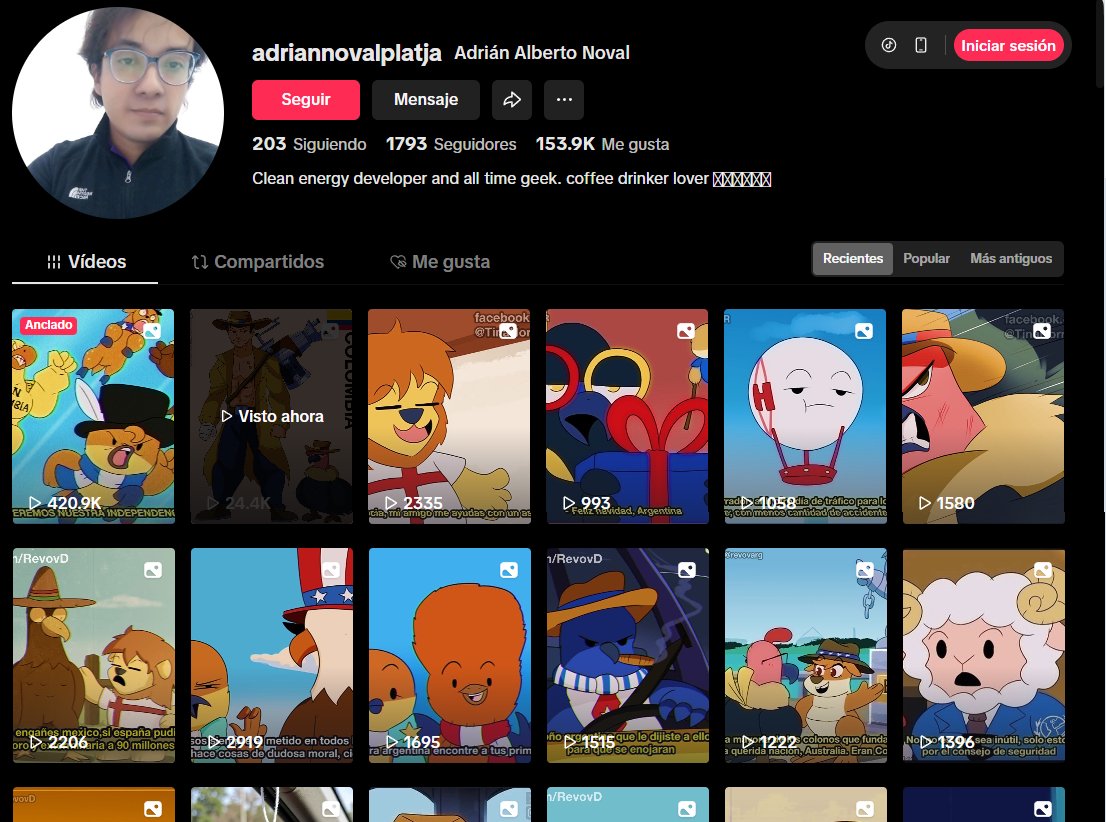This screenshot has height=822, width=1106.
Task: Open the angry bird video with 1580 views
Action: click(983, 416)
